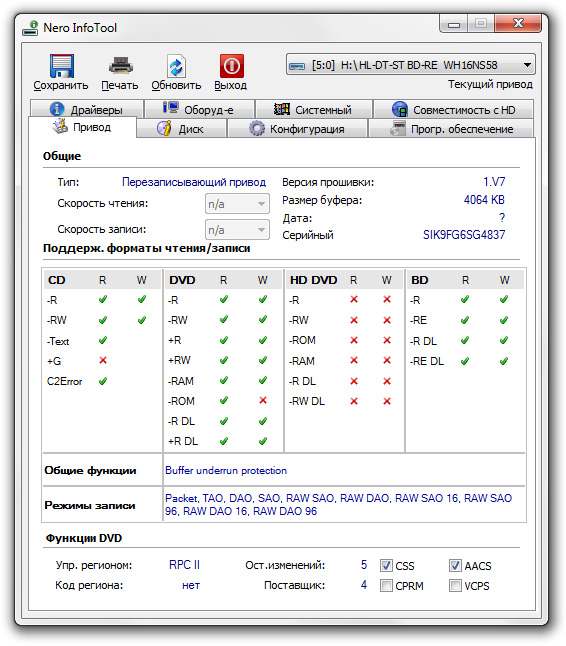Click the serial number SIK9FG6SG4837 text

click(464, 235)
